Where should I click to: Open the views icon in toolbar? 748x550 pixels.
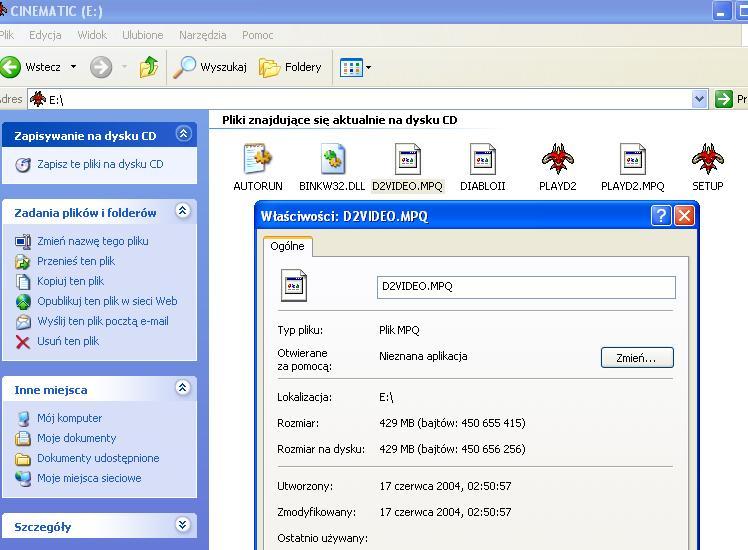[x=352, y=67]
